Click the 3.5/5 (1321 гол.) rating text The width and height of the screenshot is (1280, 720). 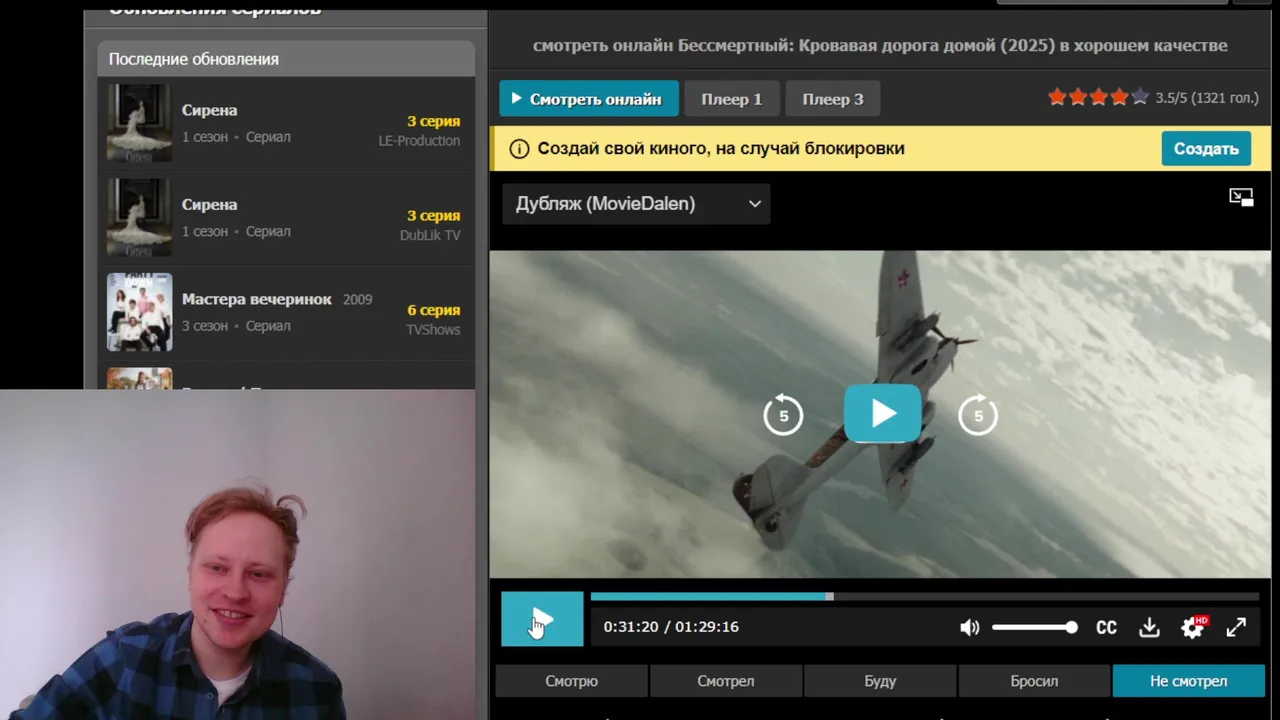(x=1207, y=98)
